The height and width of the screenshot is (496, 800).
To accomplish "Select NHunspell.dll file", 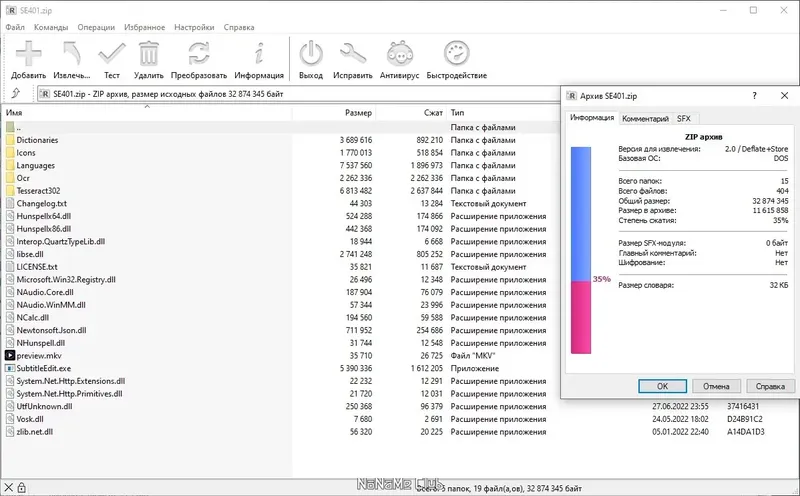I will pyautogui.click(x=40, y=343).
